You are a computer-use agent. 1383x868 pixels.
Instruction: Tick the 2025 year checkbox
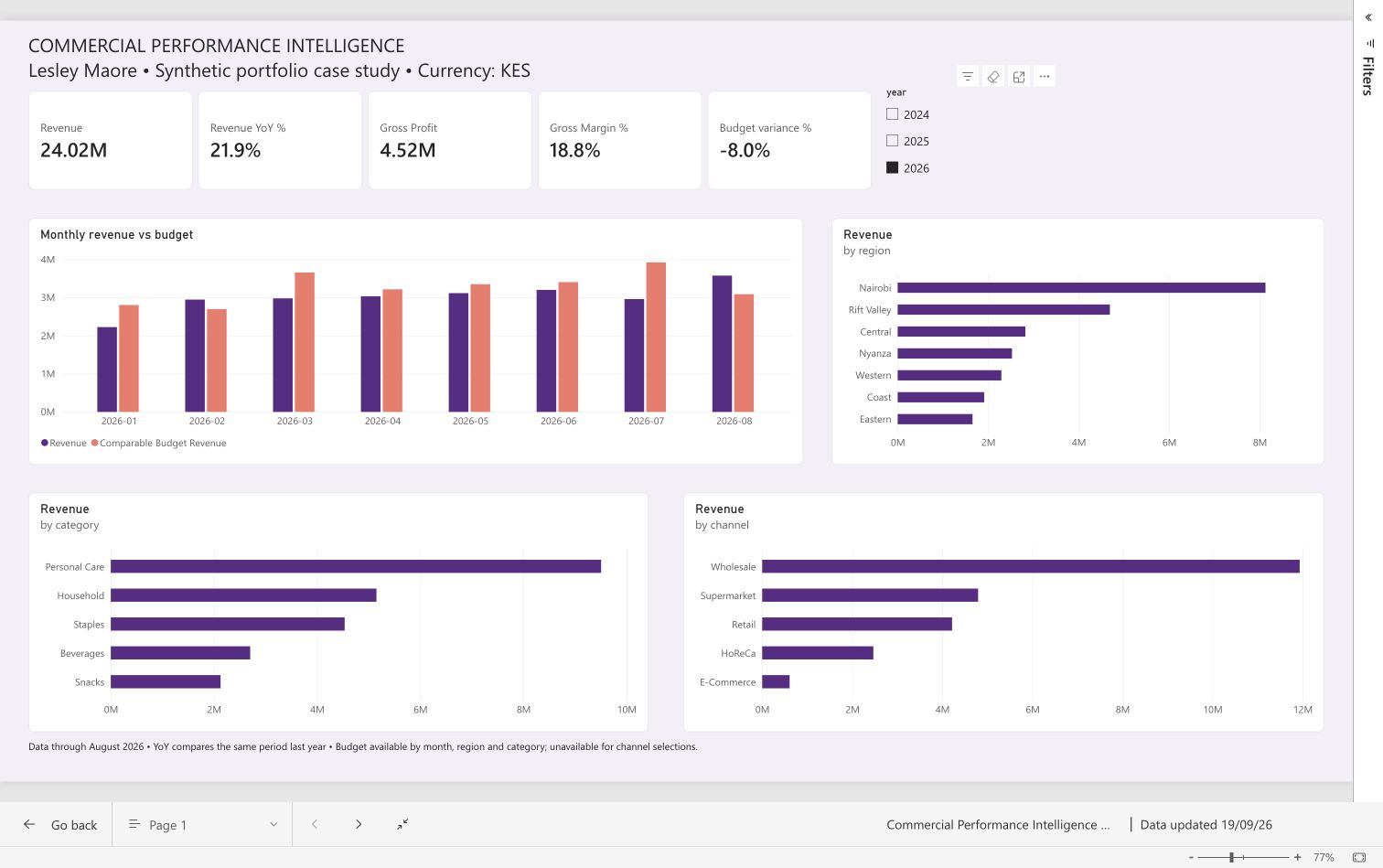click(x=893, y=141)
